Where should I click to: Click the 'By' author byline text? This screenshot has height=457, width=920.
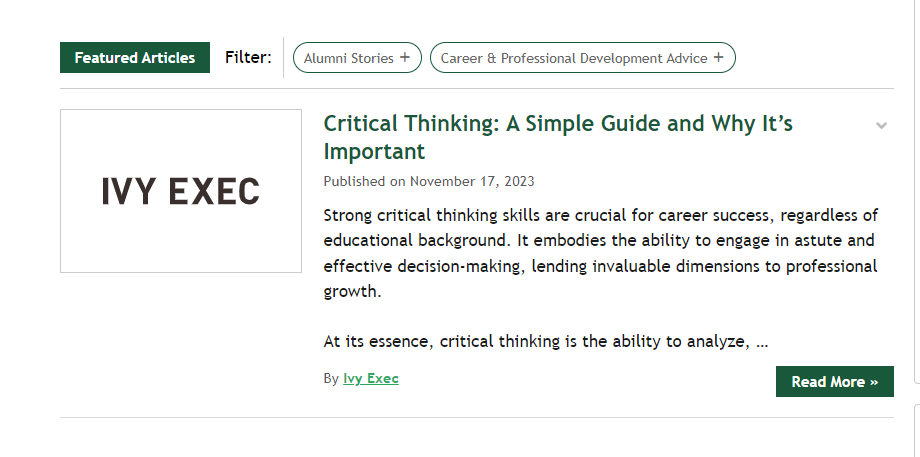[331, 379]
